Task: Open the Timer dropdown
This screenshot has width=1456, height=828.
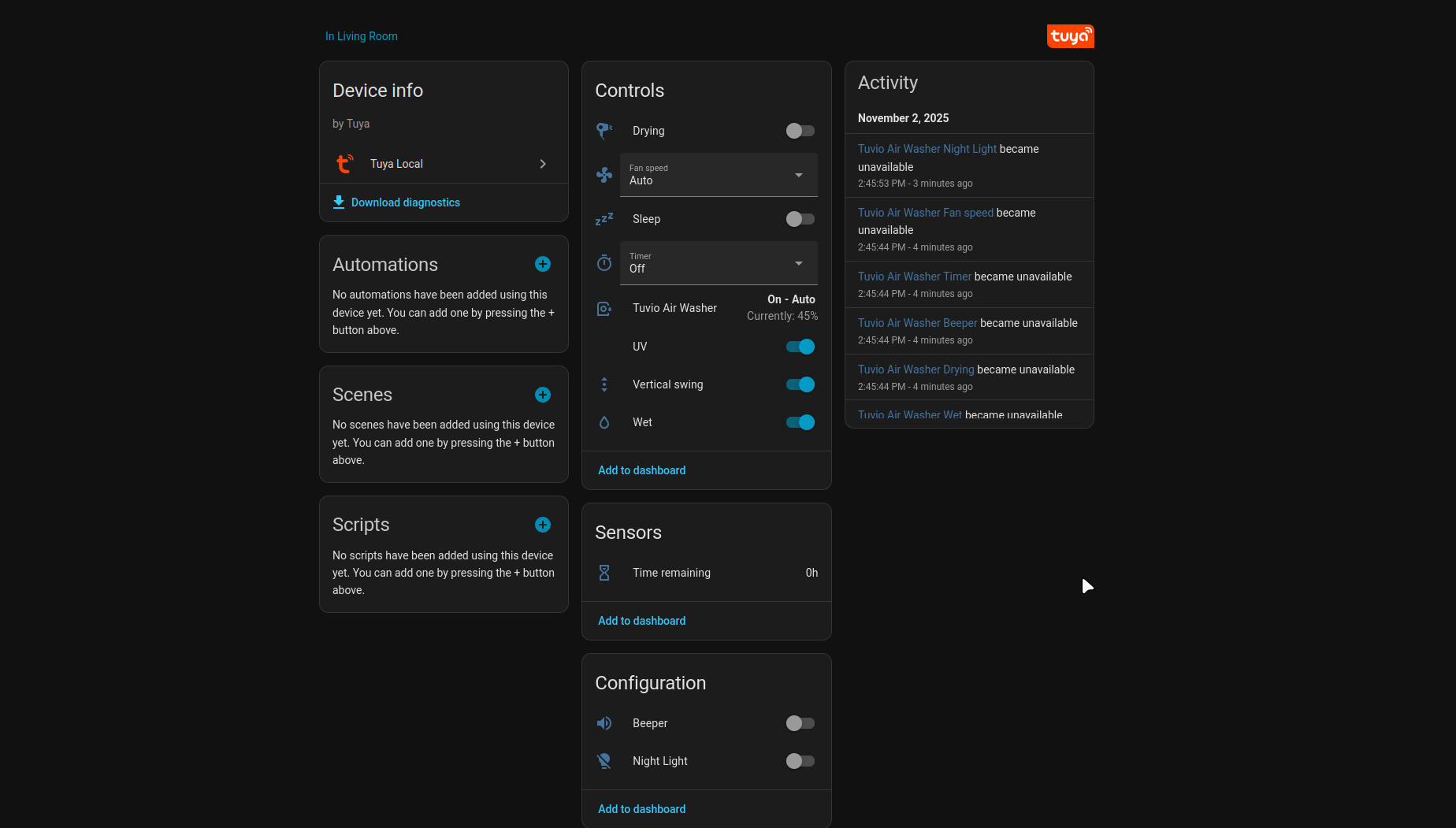Action: 719,263
